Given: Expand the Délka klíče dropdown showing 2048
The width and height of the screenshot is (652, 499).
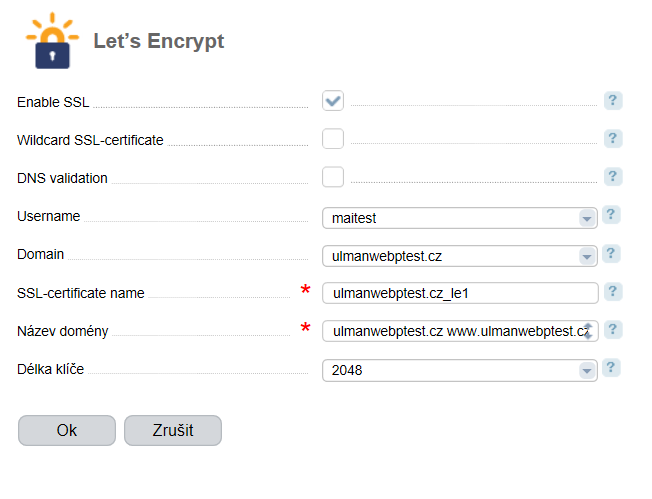Looking at the screenshot, I should click(x=460, y=370).
